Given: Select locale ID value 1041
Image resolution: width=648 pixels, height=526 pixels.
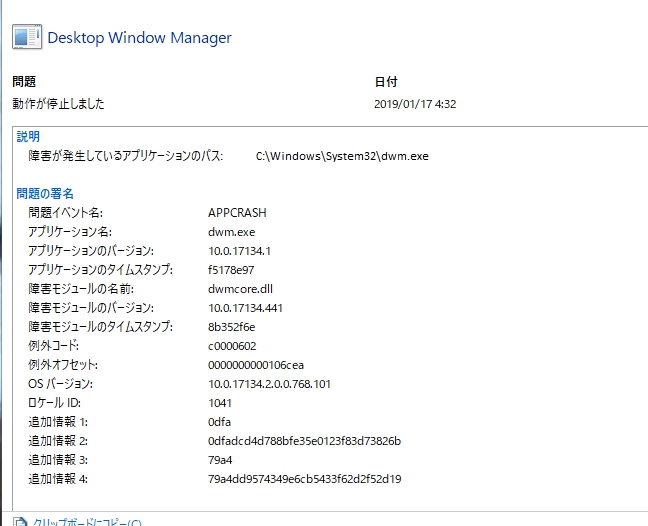Looking at the screenshot, I should tap(220, 403).
